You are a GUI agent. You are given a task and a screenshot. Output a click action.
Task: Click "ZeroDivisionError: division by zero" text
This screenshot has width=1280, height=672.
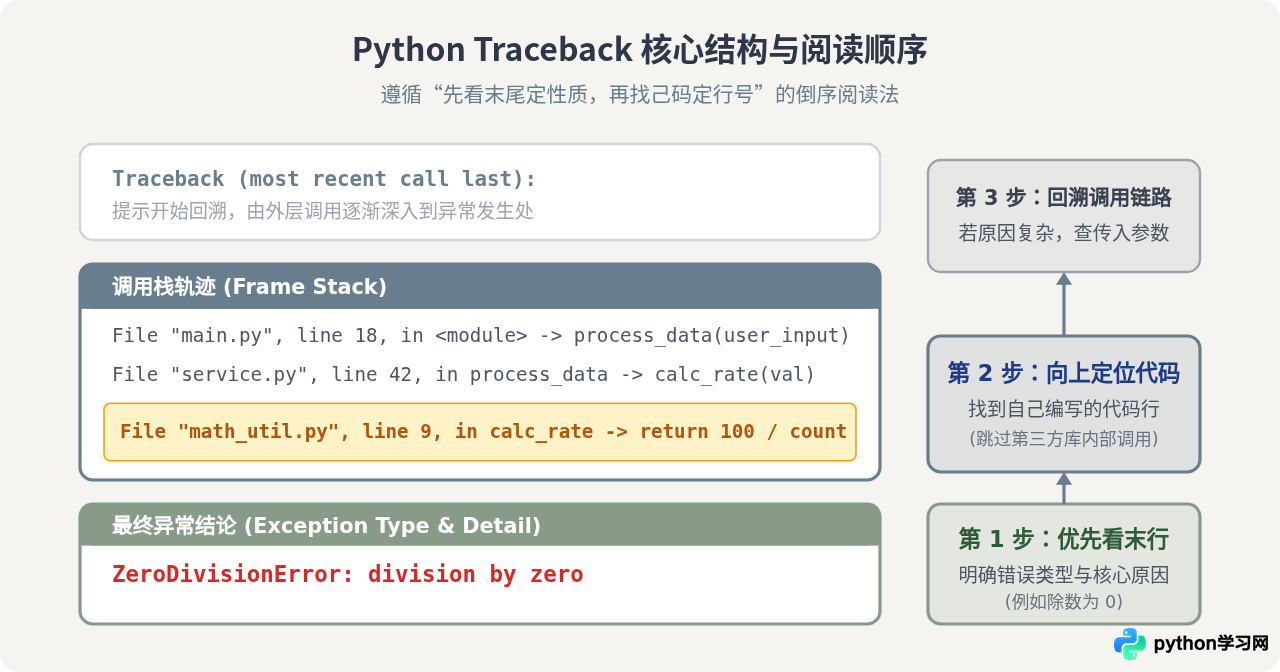click(348, 575)
